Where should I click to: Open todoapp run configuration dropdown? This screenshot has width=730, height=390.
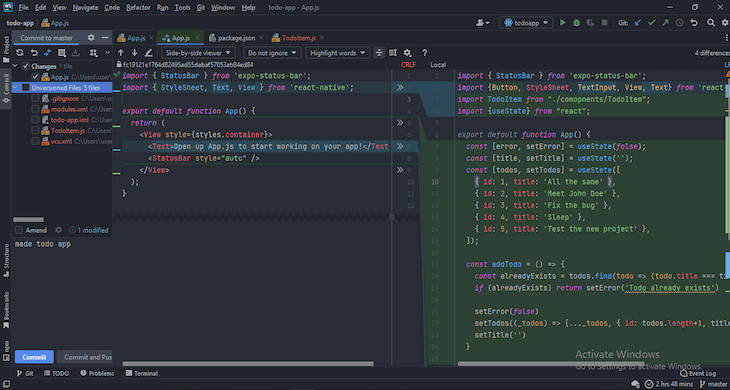coord(526,23)
